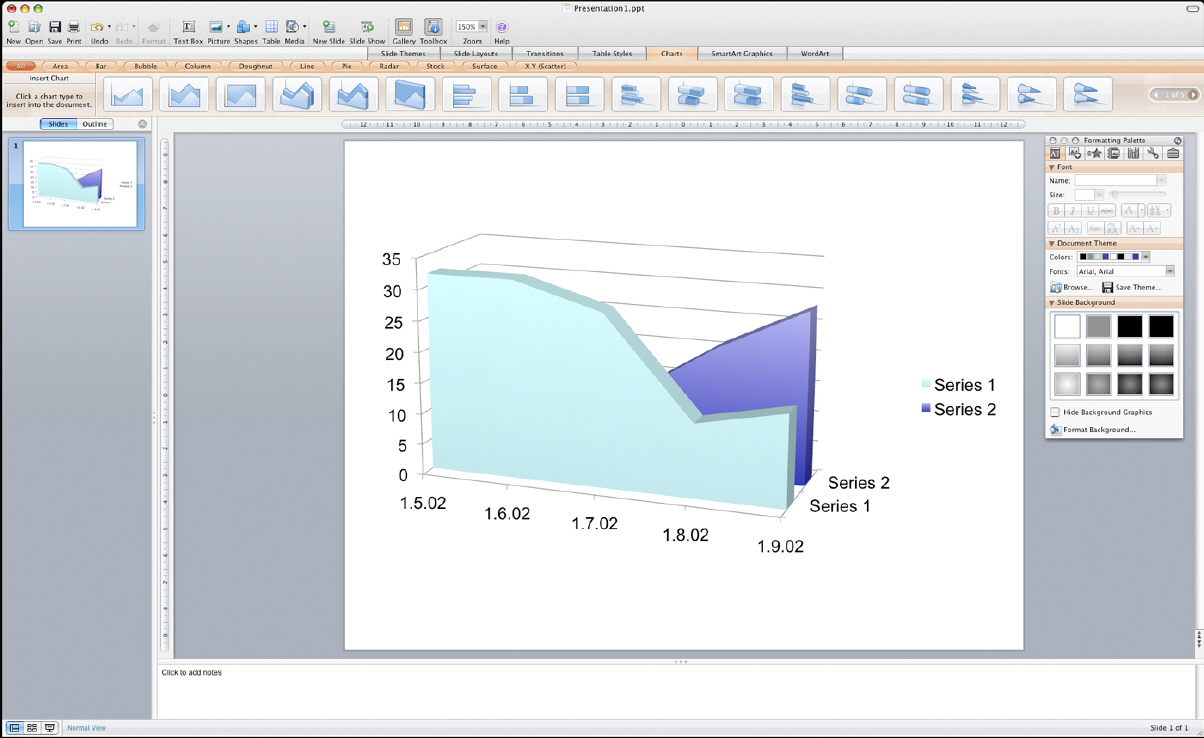Image resolution: width=1204 pixels, height=738 pixels.
Task: Filter charts by Pie category
Action: (347, 66)
